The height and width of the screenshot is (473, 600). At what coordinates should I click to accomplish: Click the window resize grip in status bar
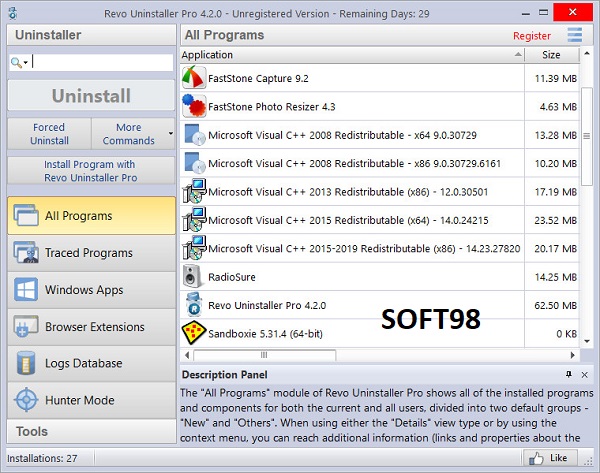tap(588, 462)
